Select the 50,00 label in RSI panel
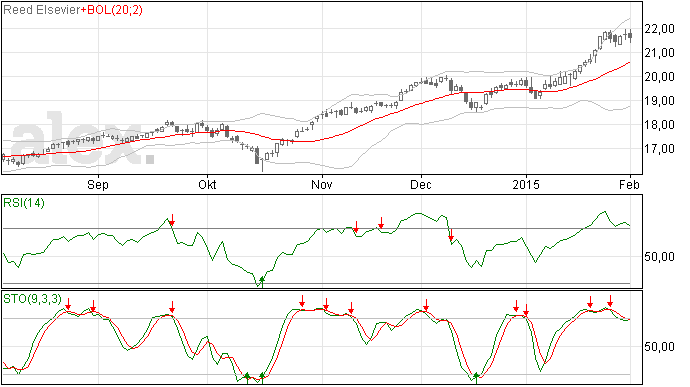This screenshot has height=387, width=690. click(x=659, y=257)
